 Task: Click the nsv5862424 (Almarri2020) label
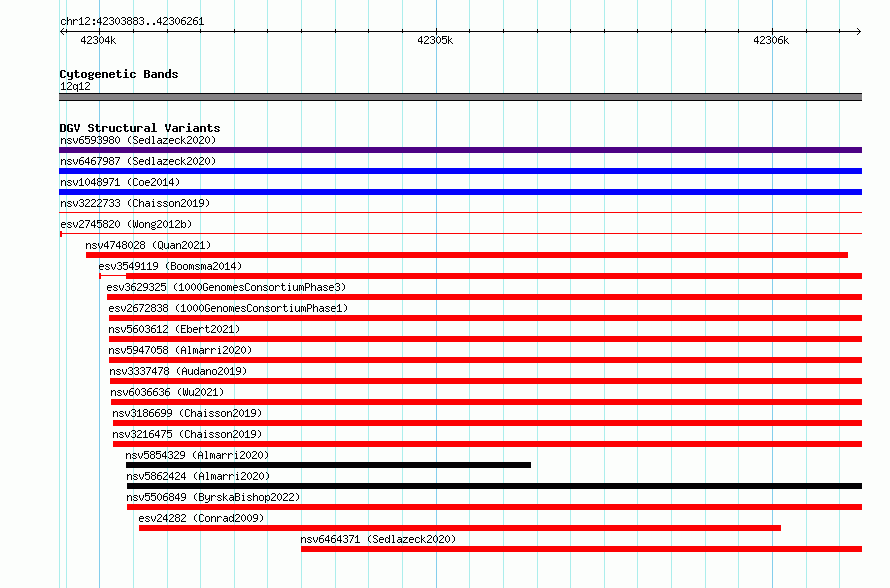pyautogui.click(x=198, y=476)
